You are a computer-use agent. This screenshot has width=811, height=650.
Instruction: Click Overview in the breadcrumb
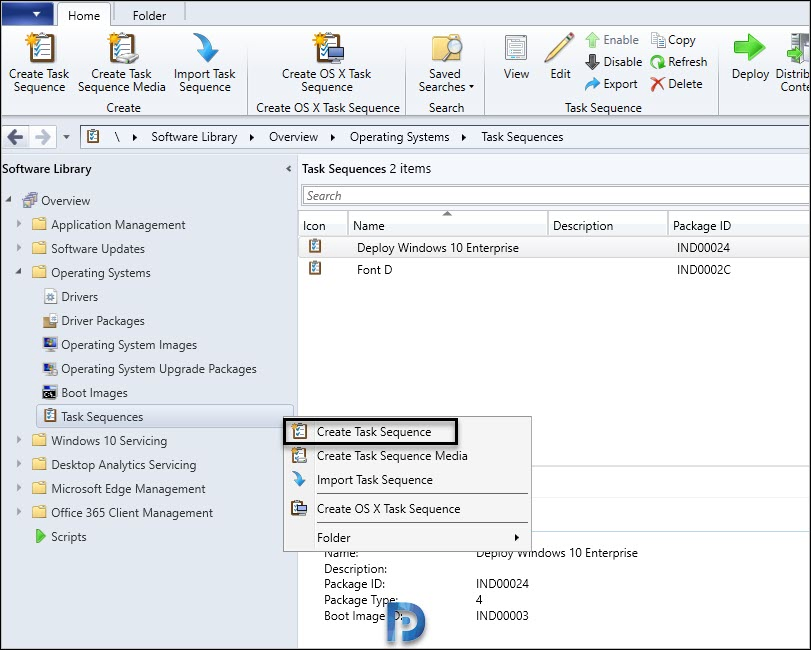tap(293, 137)
